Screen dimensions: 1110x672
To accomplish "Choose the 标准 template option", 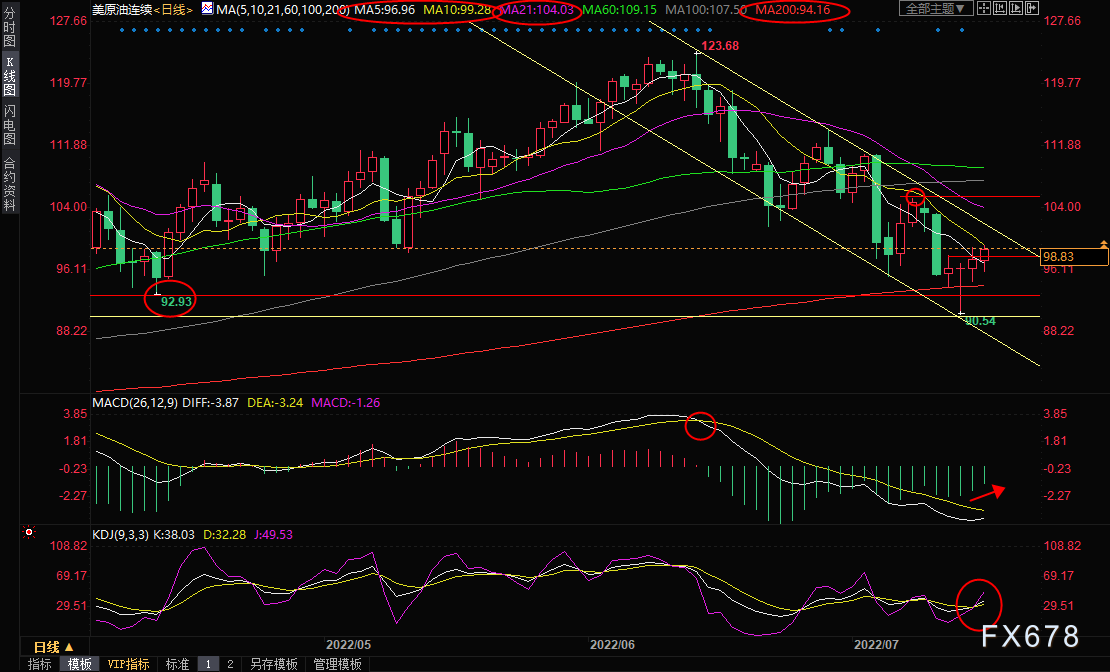I will (x=177, y=664).
